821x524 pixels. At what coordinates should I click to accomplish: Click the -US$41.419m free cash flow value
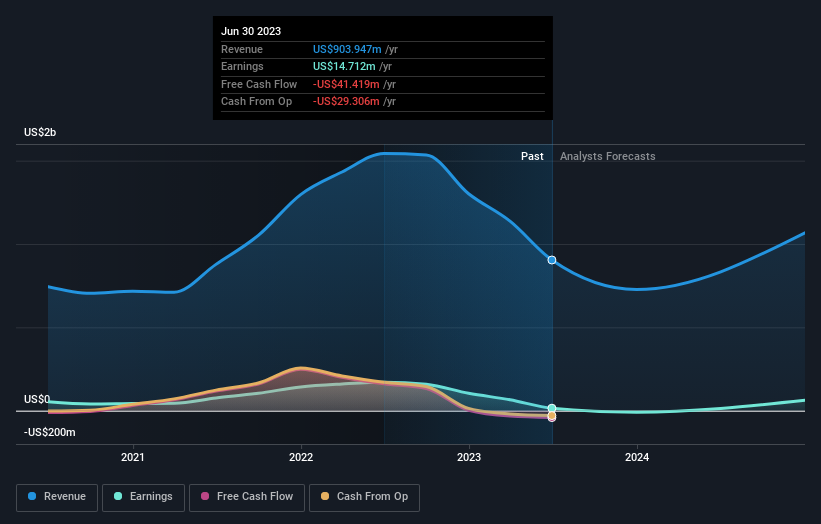click(x=346, y=84)
